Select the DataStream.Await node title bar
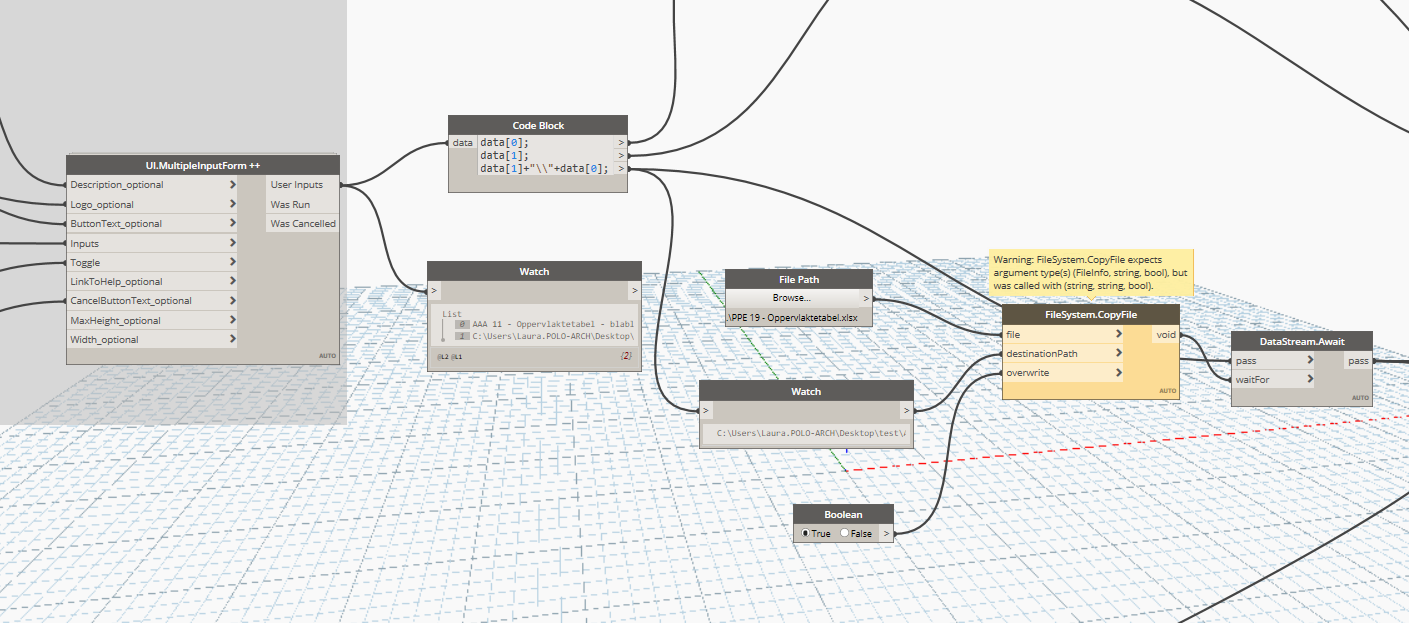Viewport: 1409px width, 623px height. [1302, 342]
